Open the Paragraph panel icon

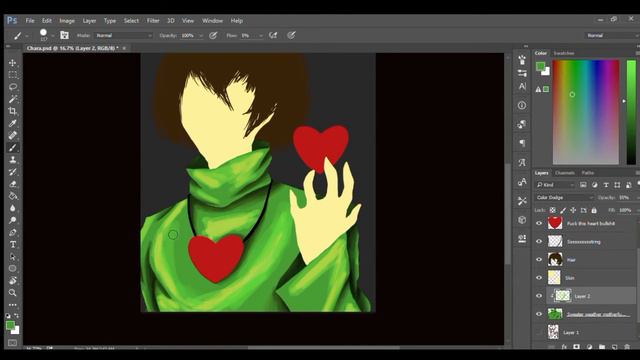[522, 143]
